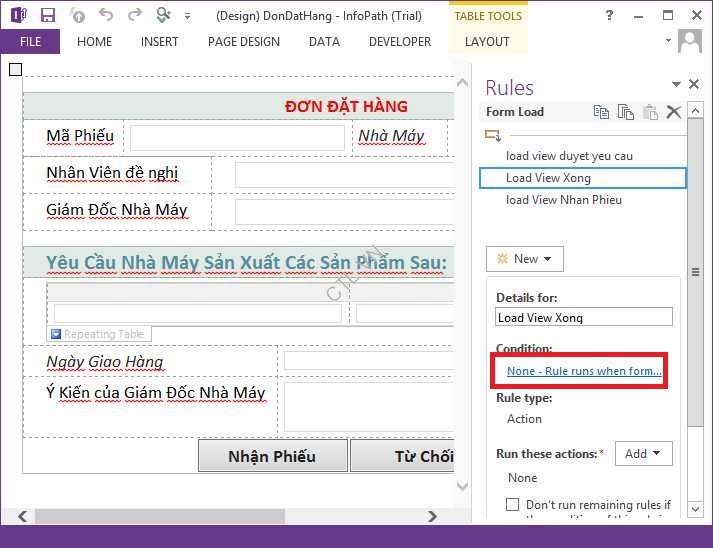
Task: Expand the Add action dropdown
Action: 643,454
